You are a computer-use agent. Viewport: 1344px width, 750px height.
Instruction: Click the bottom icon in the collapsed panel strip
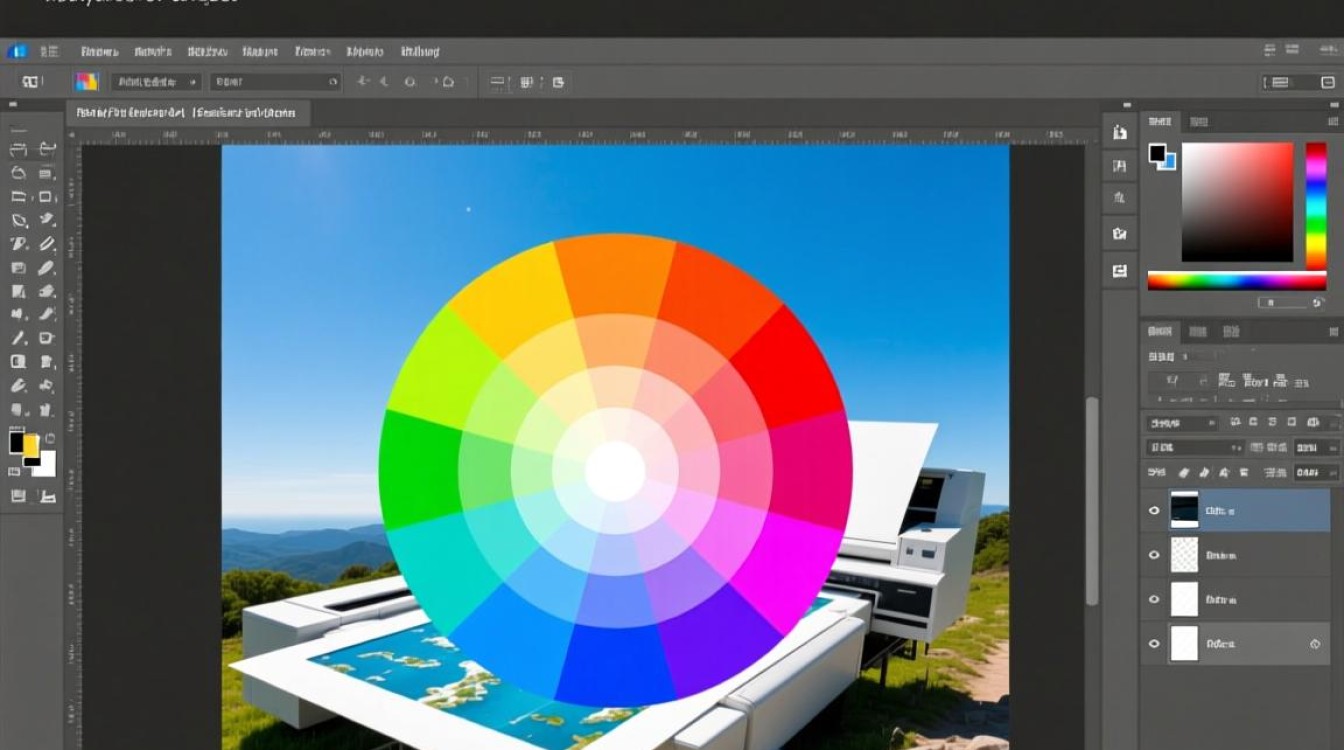tap(1120, 270)
